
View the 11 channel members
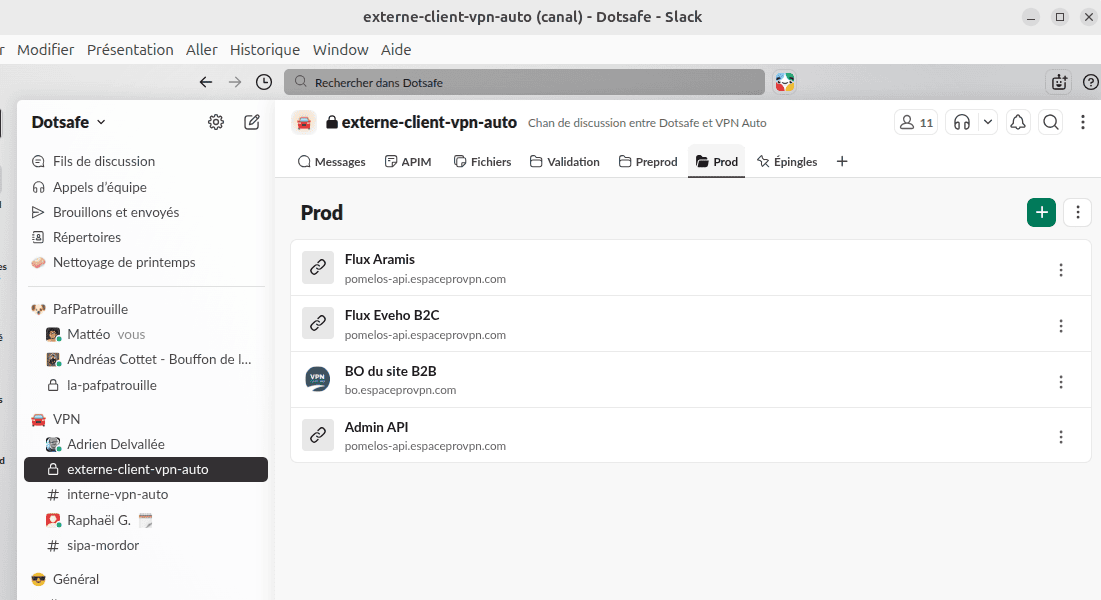[916, 122]
